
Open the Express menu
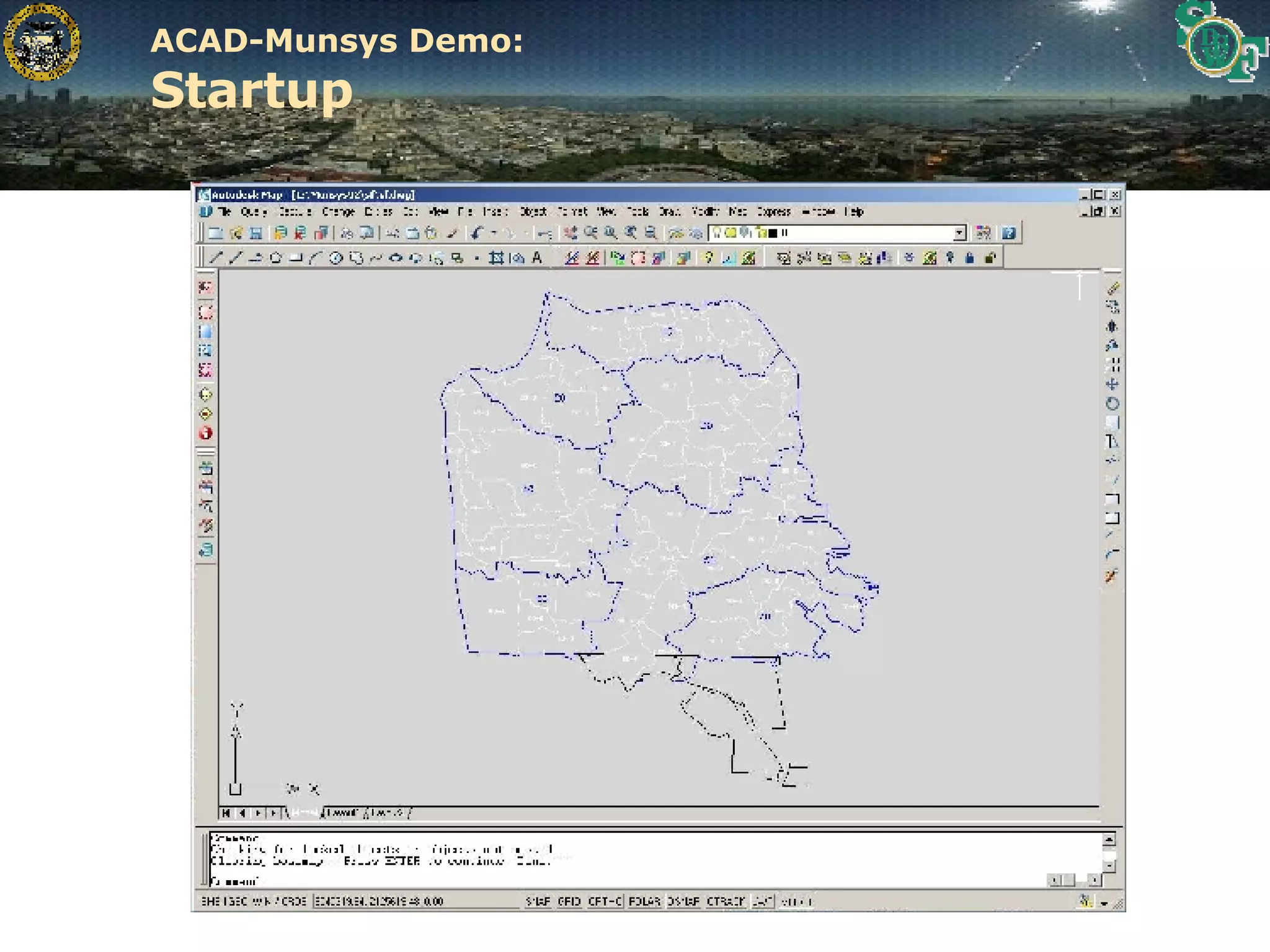(x=774, y=211)
